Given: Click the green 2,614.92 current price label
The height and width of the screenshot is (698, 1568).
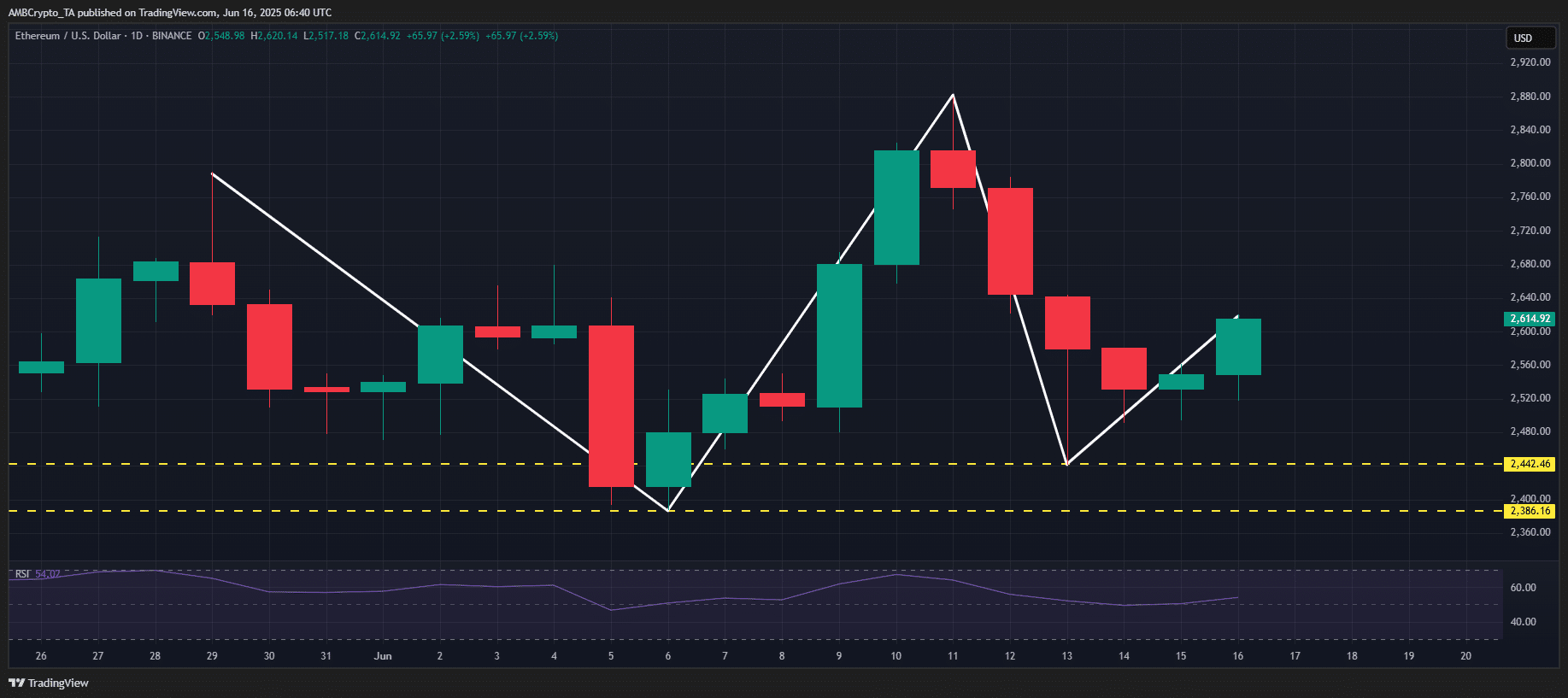Looking at the screenshot, I should pos(1529,319).
